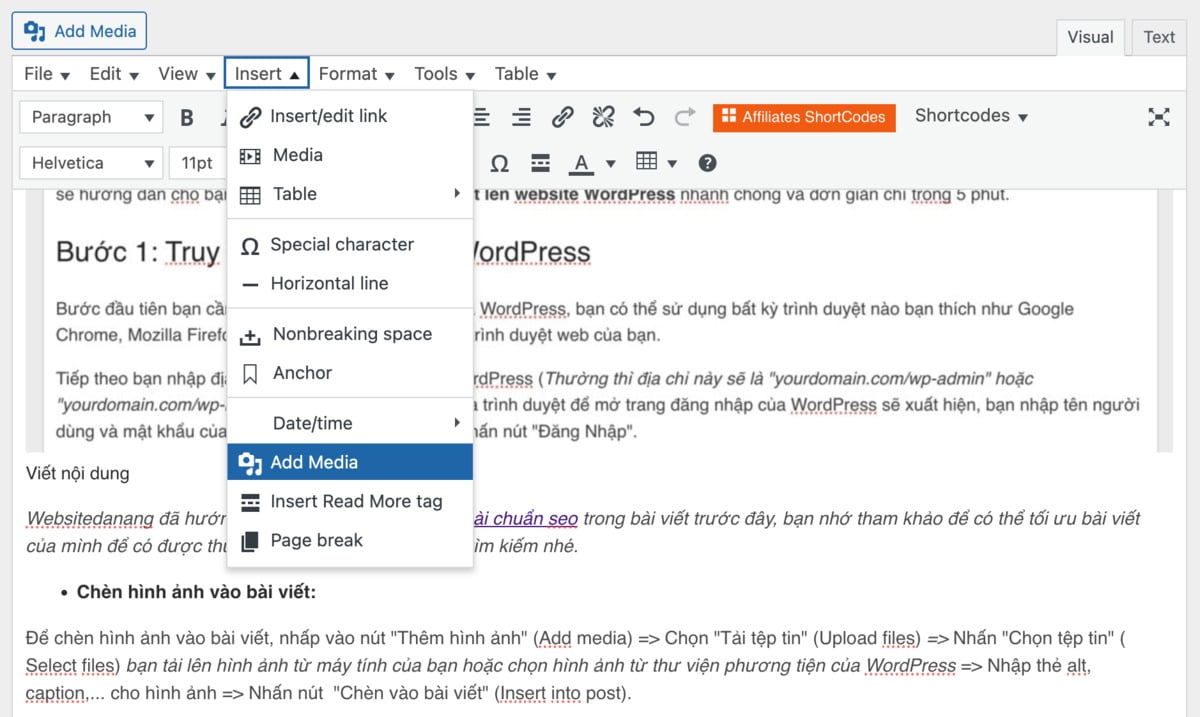The height and width of the screenshot is (717, 1200).
Task: Switch to the Text editor tab
Action: tap(1159, 37)
